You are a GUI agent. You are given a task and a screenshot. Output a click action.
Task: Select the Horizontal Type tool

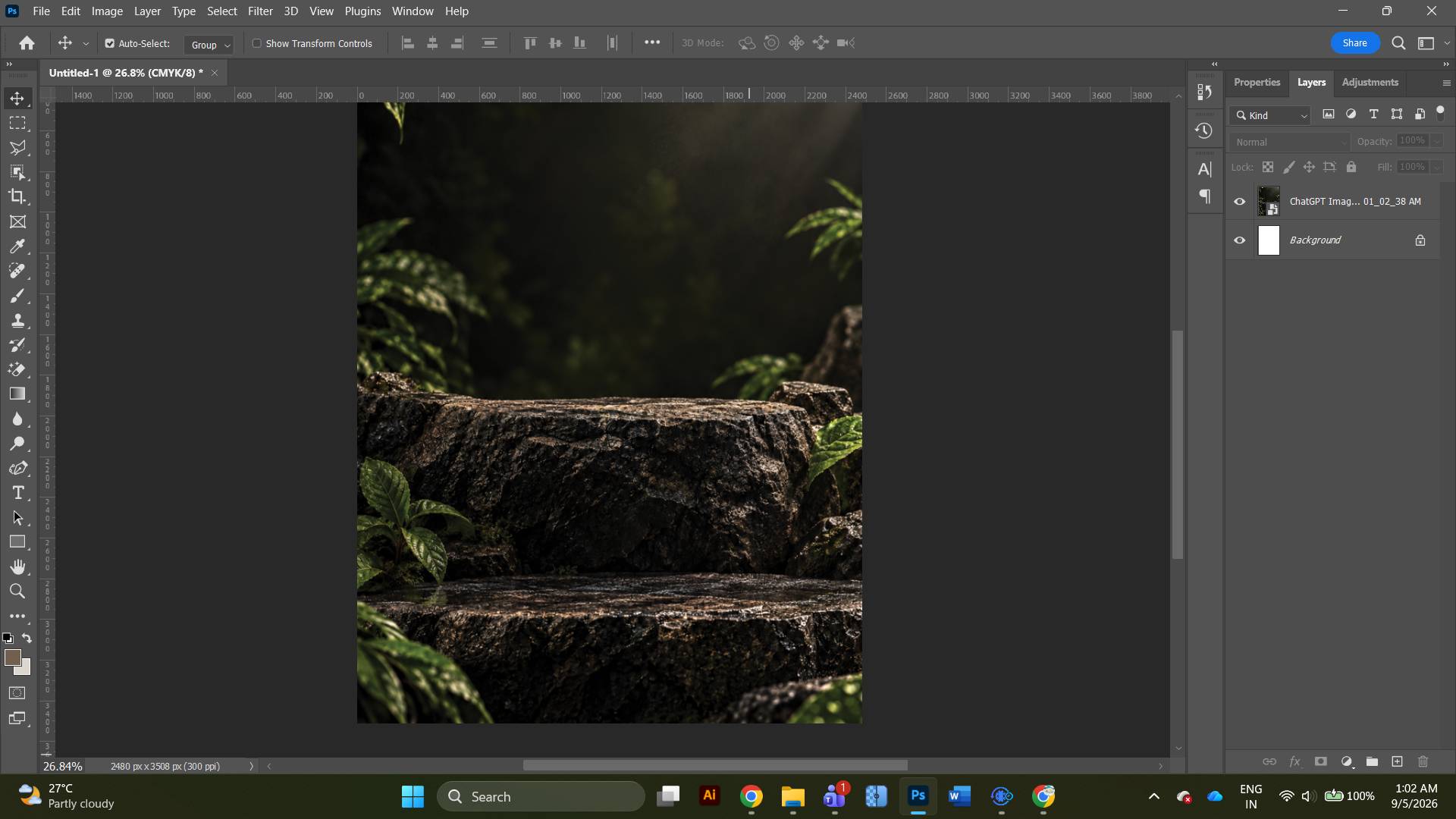click(17, 494)
